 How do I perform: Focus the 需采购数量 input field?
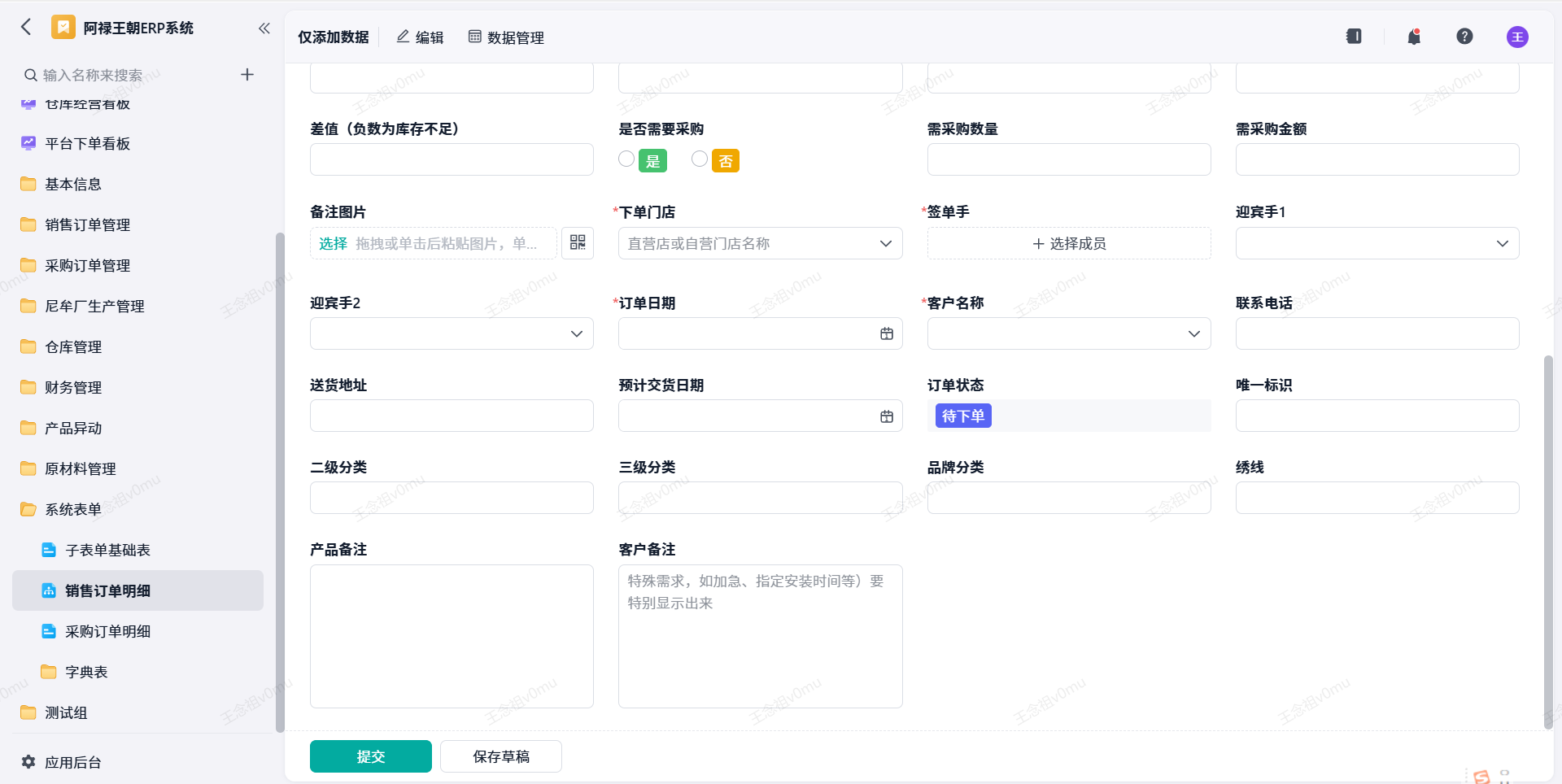point(1069,159)
